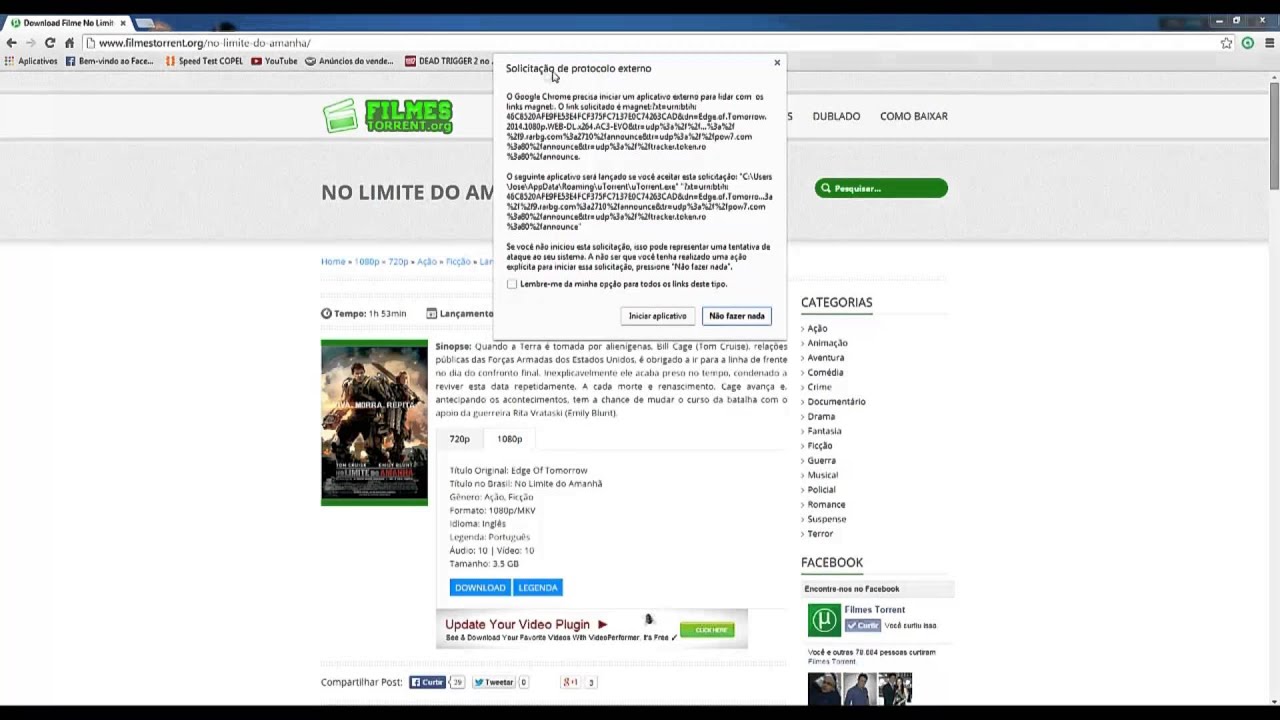Switch to the 720p tab
1280x720 pixels.
point(459,439)
